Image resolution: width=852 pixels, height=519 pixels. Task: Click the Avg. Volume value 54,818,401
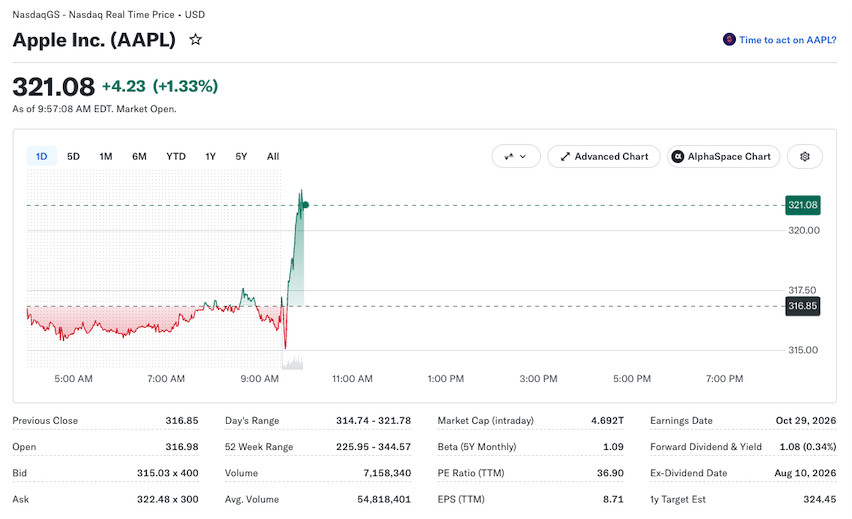pyautogui.click(x=384, y=499)
